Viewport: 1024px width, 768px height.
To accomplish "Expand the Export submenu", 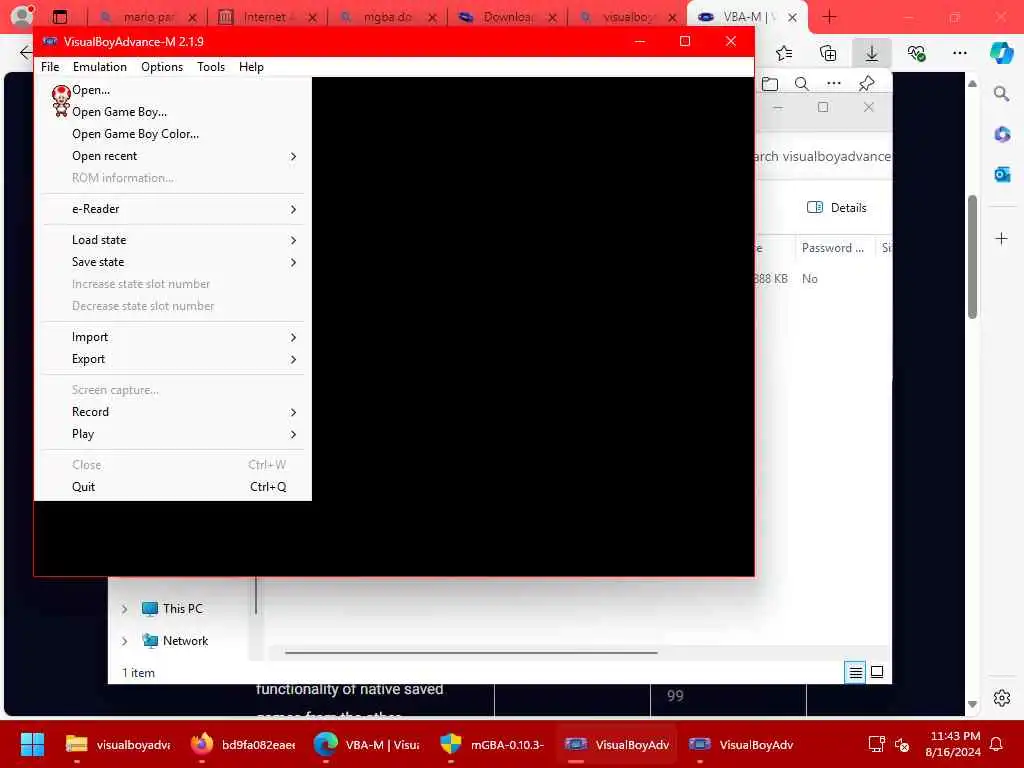I will point(172,359).
